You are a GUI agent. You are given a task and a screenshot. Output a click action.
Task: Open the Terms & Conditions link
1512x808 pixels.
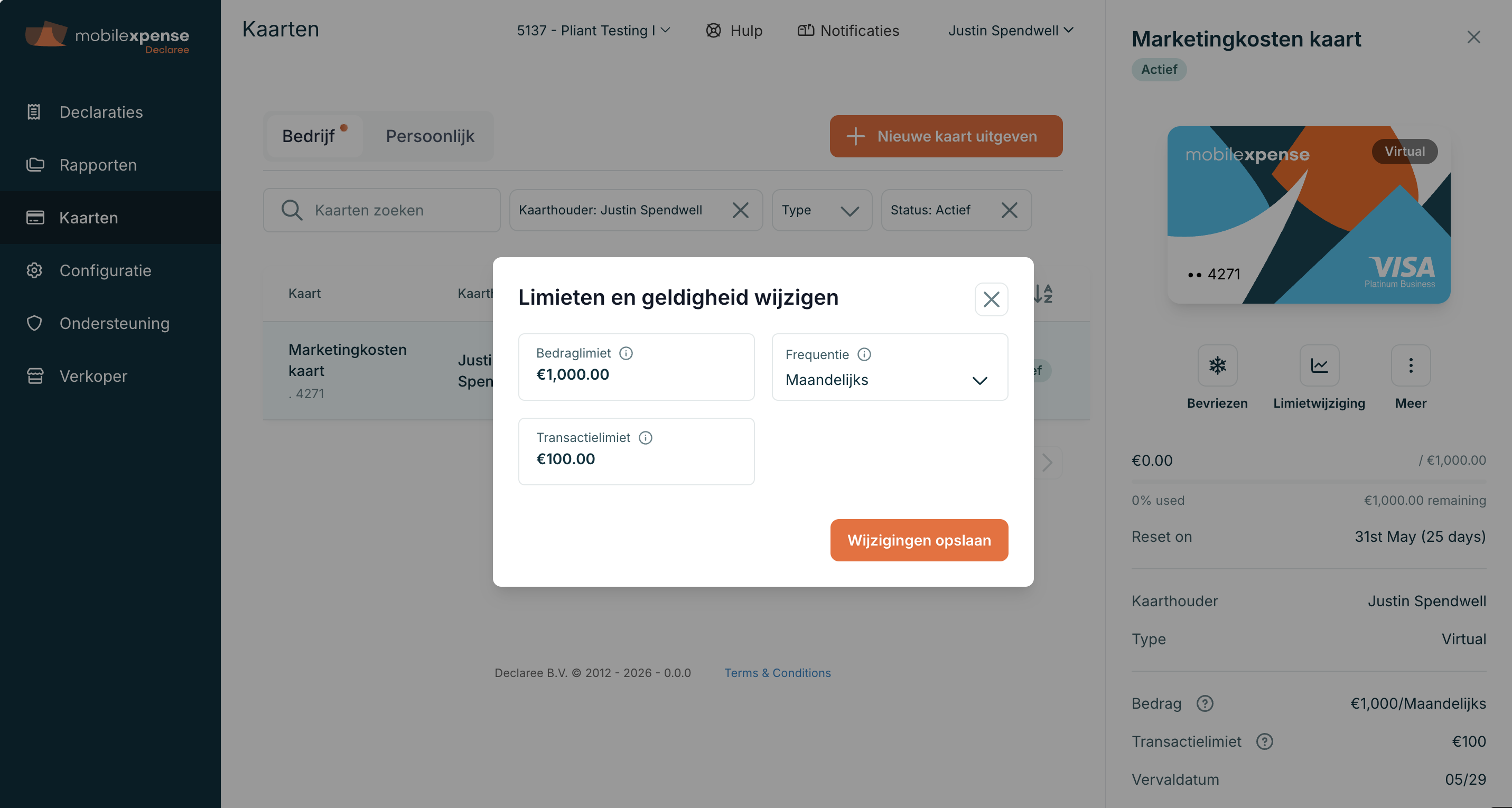(x=777, y=673)
